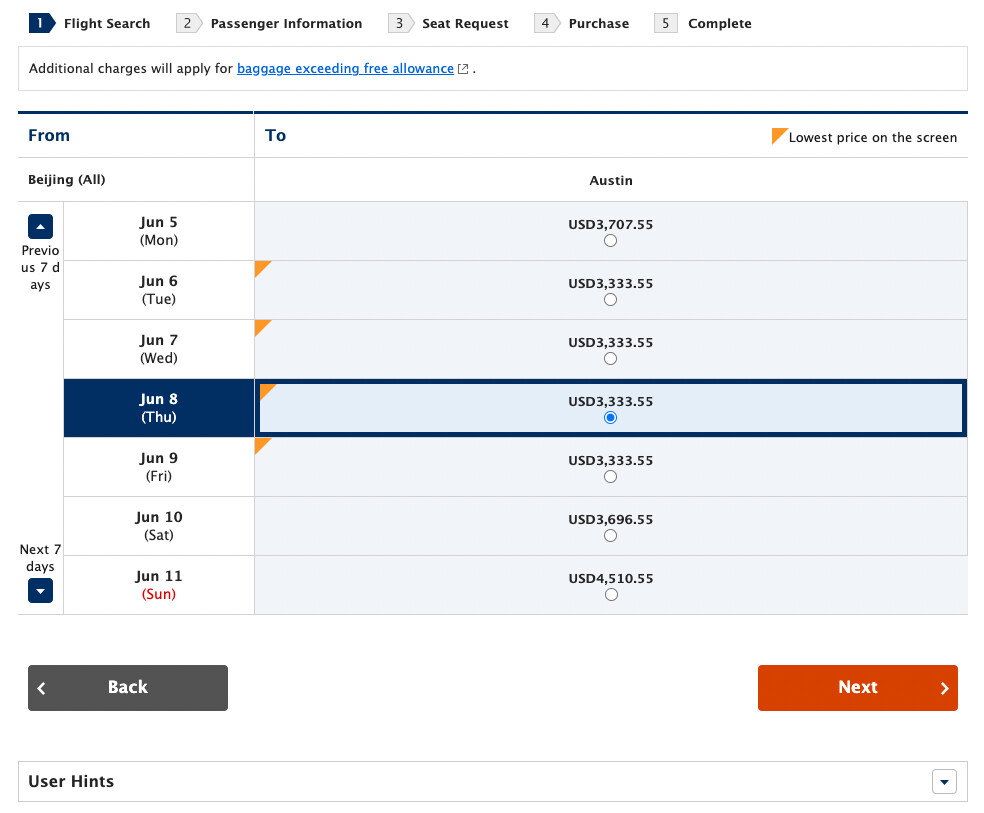The height and width of the screenshot is (813, 984).
Task: Click the step 2 Passenger Information badge
Action: (189, 23)
